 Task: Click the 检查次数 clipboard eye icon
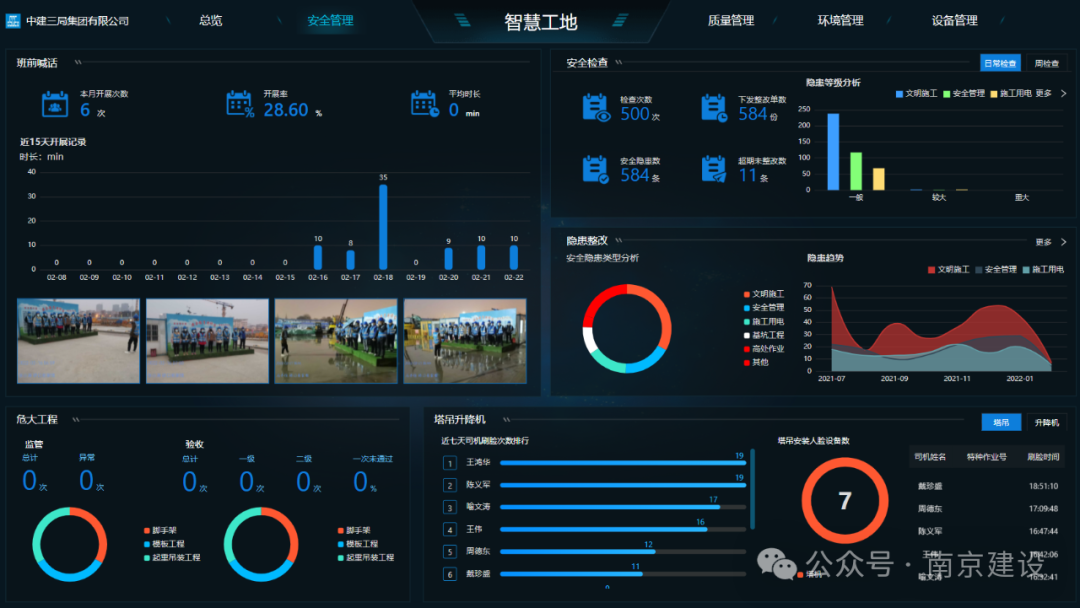596,108
